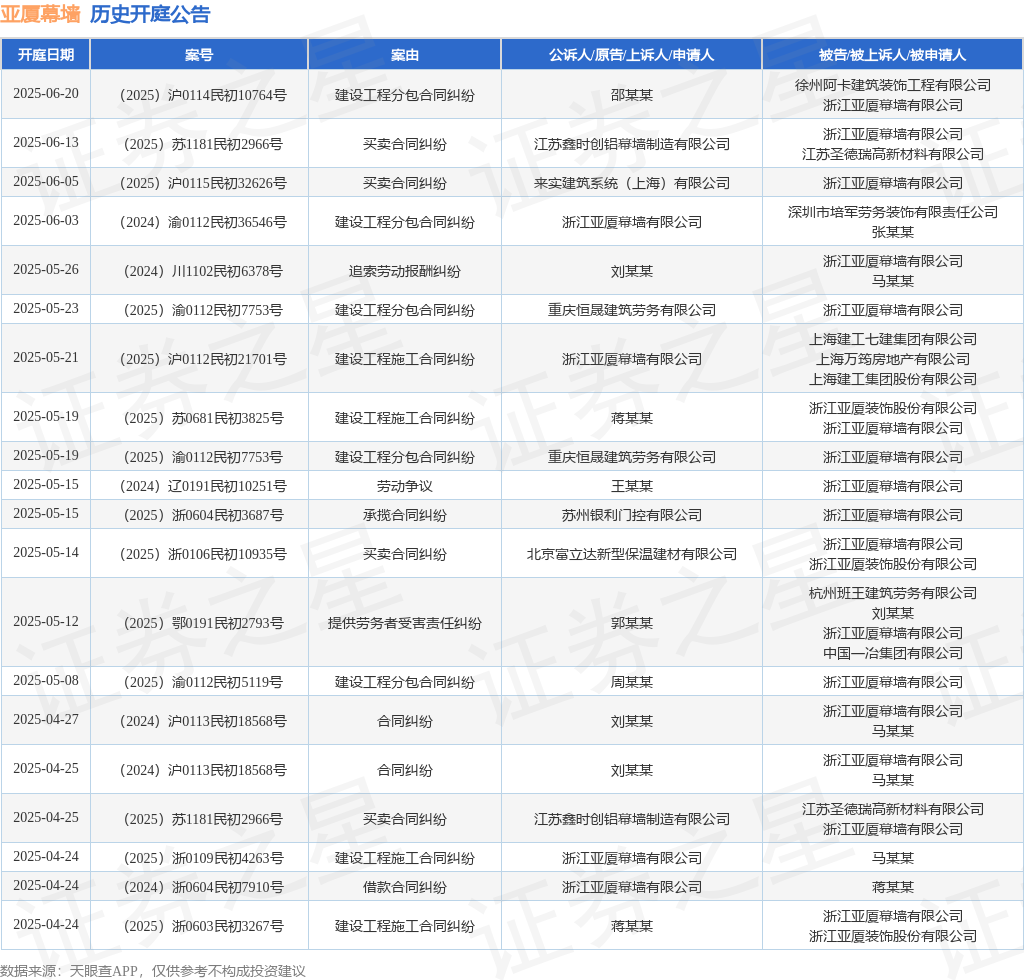
Task: Click 江苏鑫时创铝幕墙制造有限公司 in the 2025-06-13 row
Action: (632, 144)
